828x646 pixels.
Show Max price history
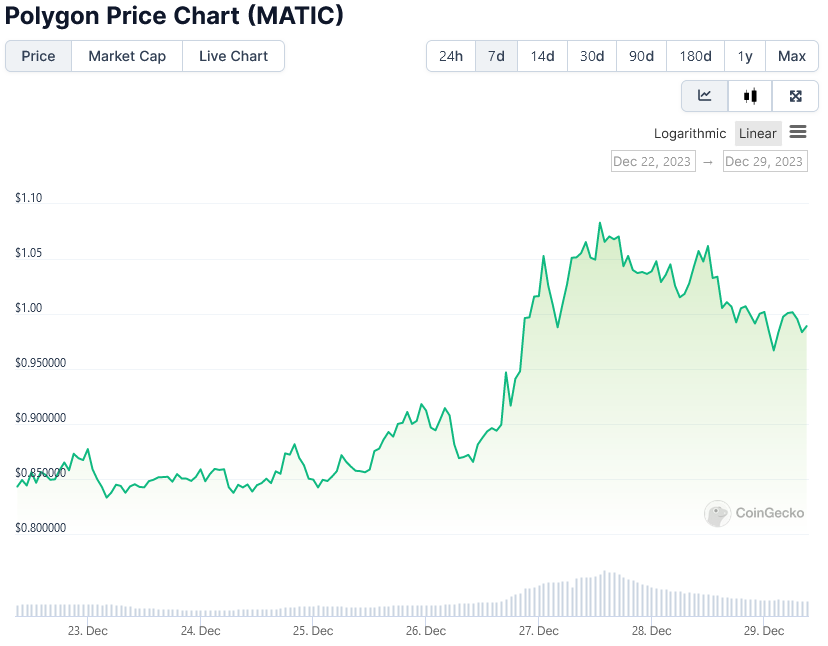pos(792,56)
